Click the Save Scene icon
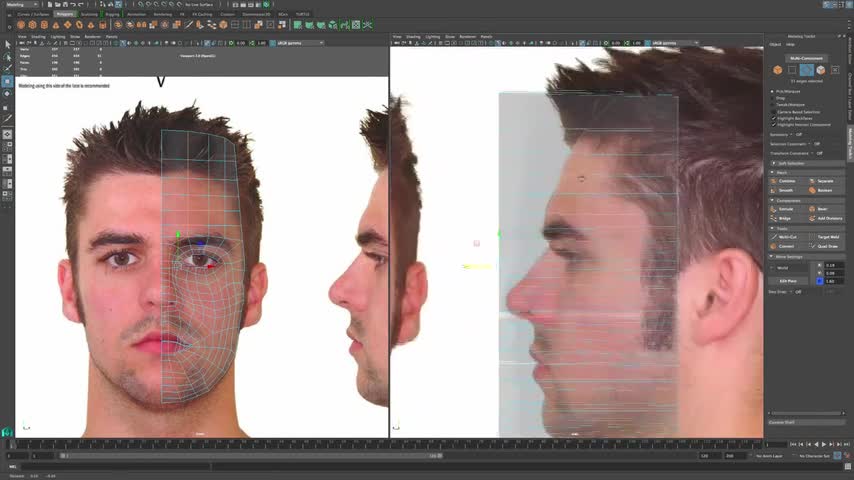This screenshot has height=480, width=854. point(65,4)
